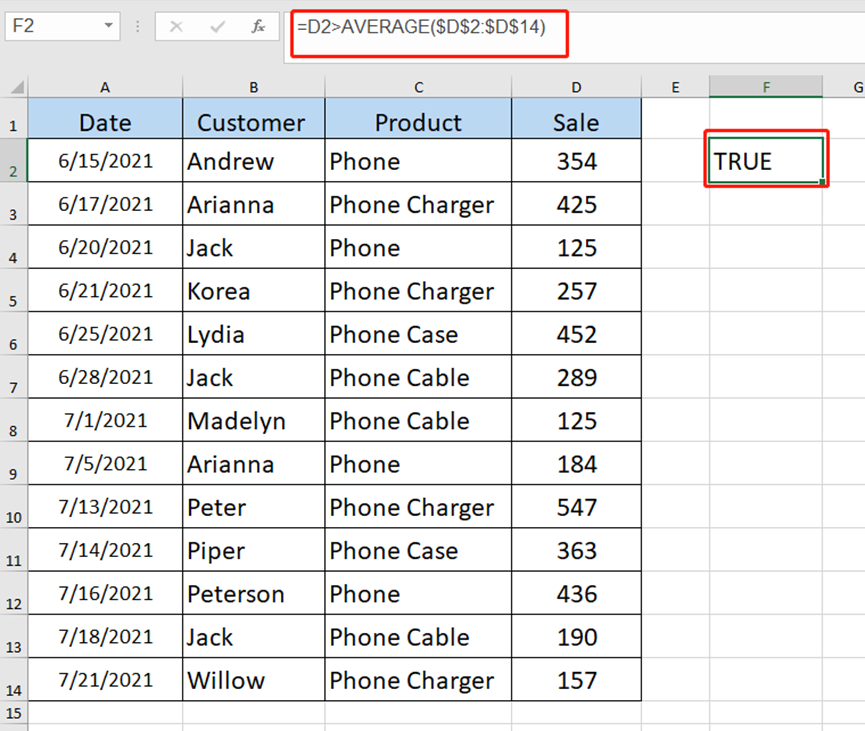The image size is (865, 731).
Task: Select row 2 header
Action: click(x=14, y=161)
